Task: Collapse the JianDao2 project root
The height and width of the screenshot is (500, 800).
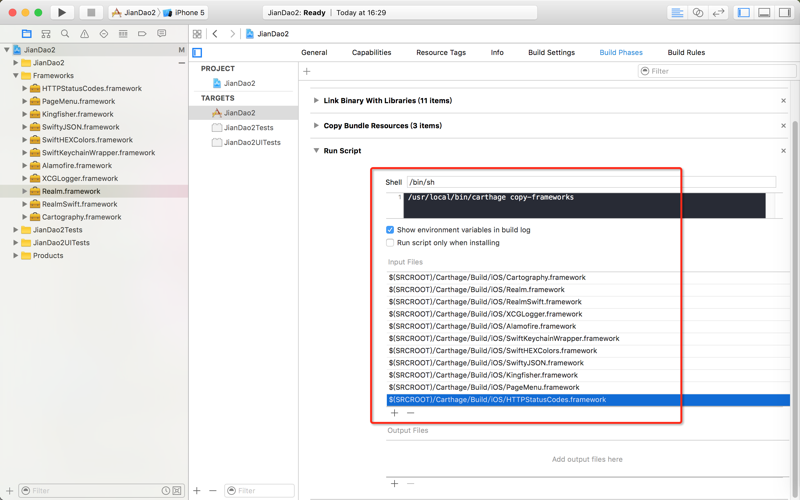Action: tap(7, 50)
